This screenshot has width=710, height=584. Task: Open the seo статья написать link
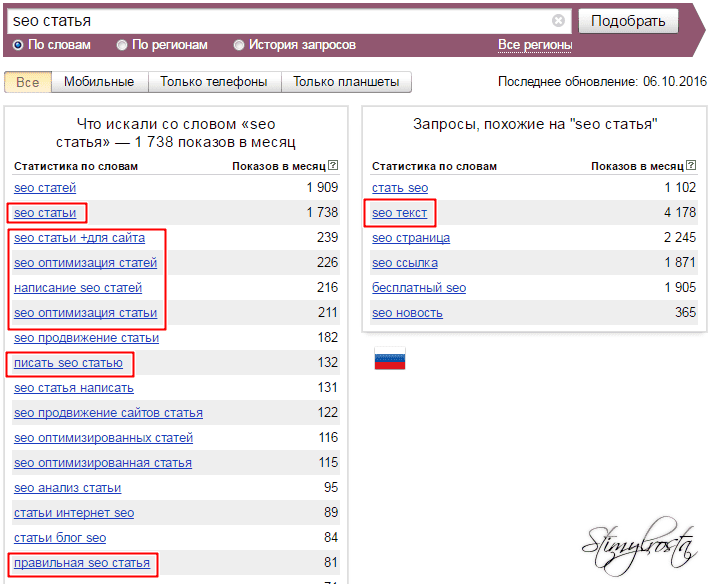pos(73,388)
